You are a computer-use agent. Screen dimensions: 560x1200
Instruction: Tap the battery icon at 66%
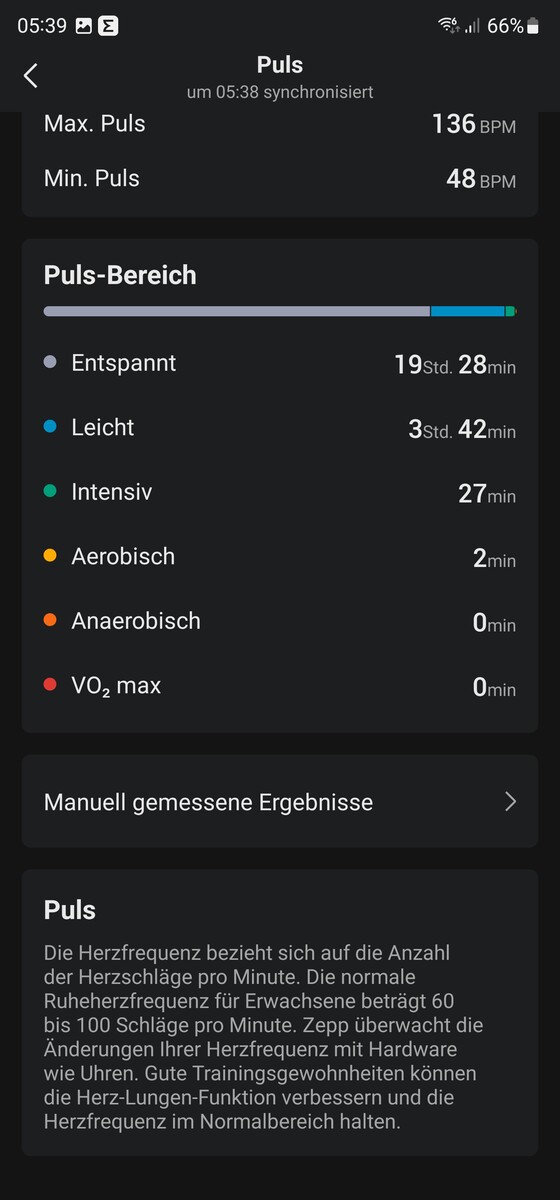point(534,26)
